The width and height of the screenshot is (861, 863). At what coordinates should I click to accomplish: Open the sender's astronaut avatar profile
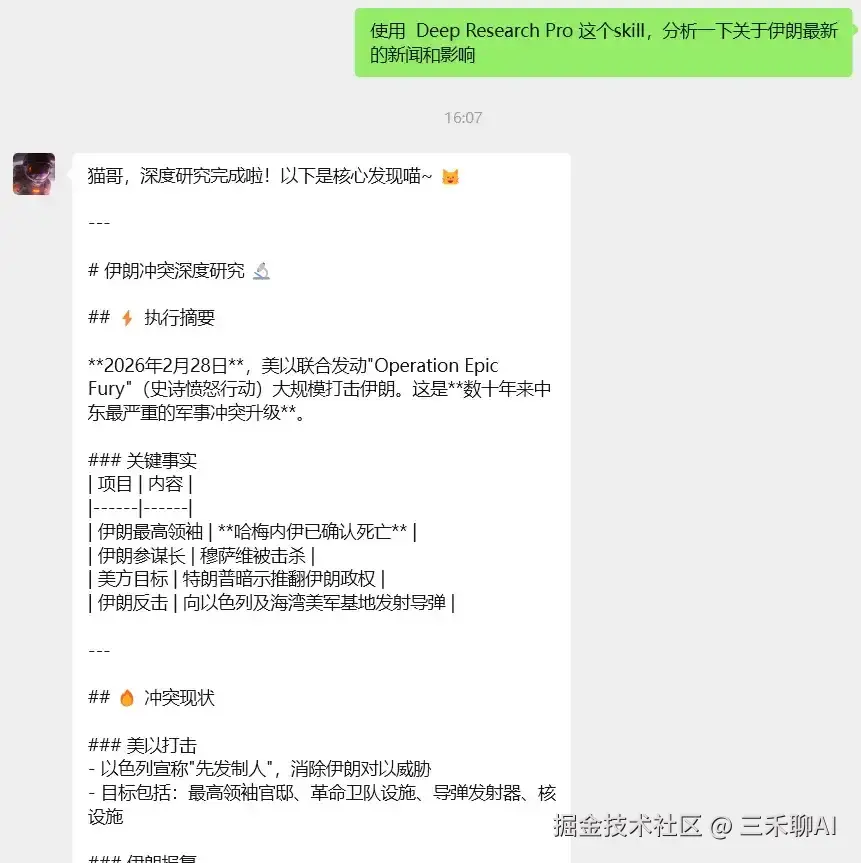click(x=34, y=174)
